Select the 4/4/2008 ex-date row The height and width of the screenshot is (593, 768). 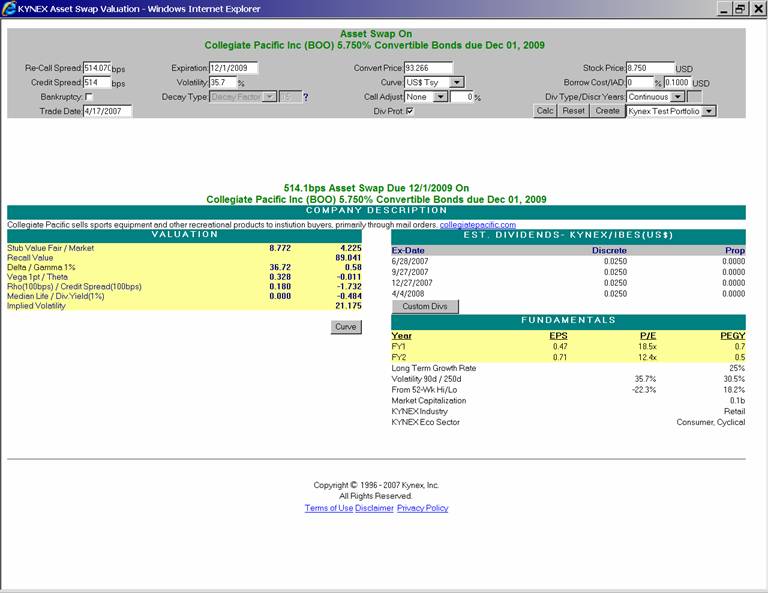[568, 294]
